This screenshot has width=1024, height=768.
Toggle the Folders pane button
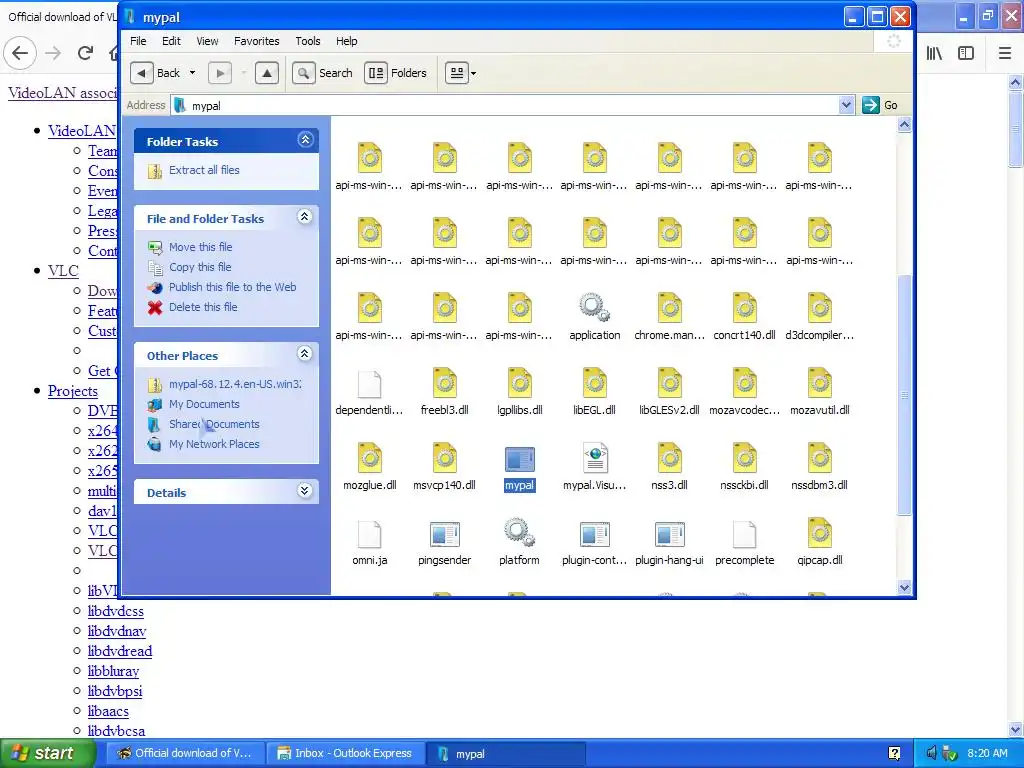click(396, 73)
